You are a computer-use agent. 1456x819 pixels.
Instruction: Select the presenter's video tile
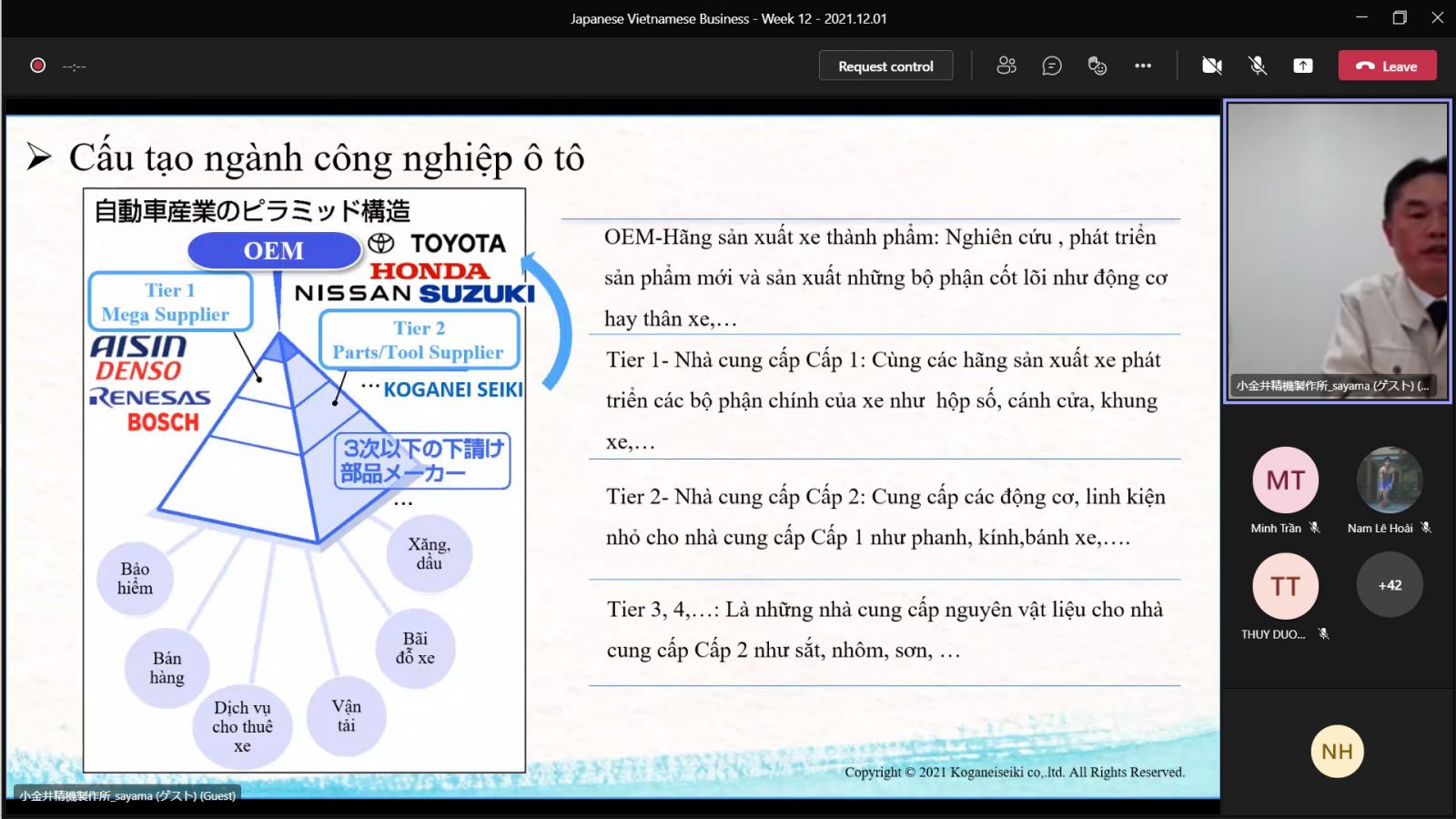(1337, 251)
